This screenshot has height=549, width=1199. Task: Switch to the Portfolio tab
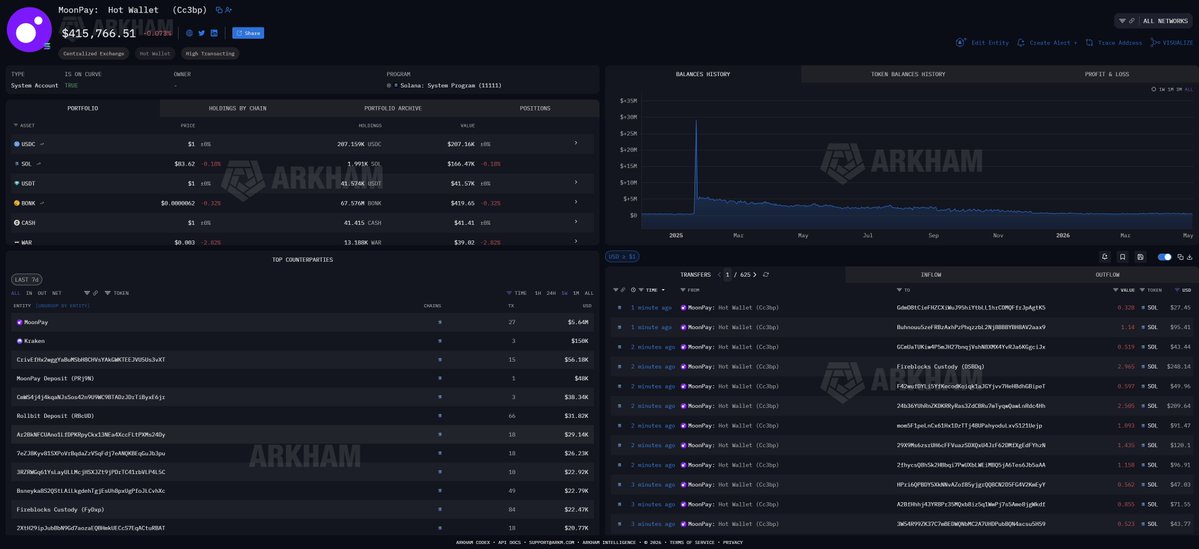[83, 109]
